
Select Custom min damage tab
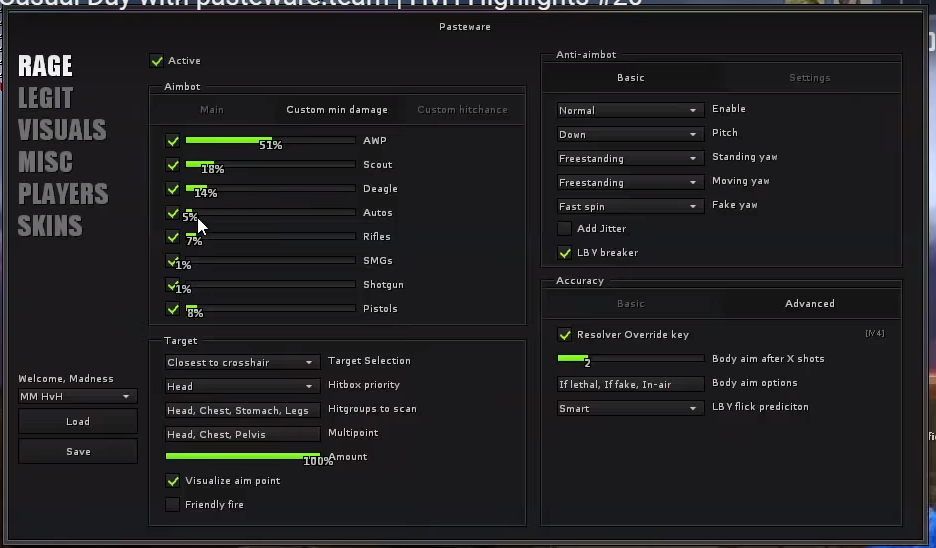point(337,110)
